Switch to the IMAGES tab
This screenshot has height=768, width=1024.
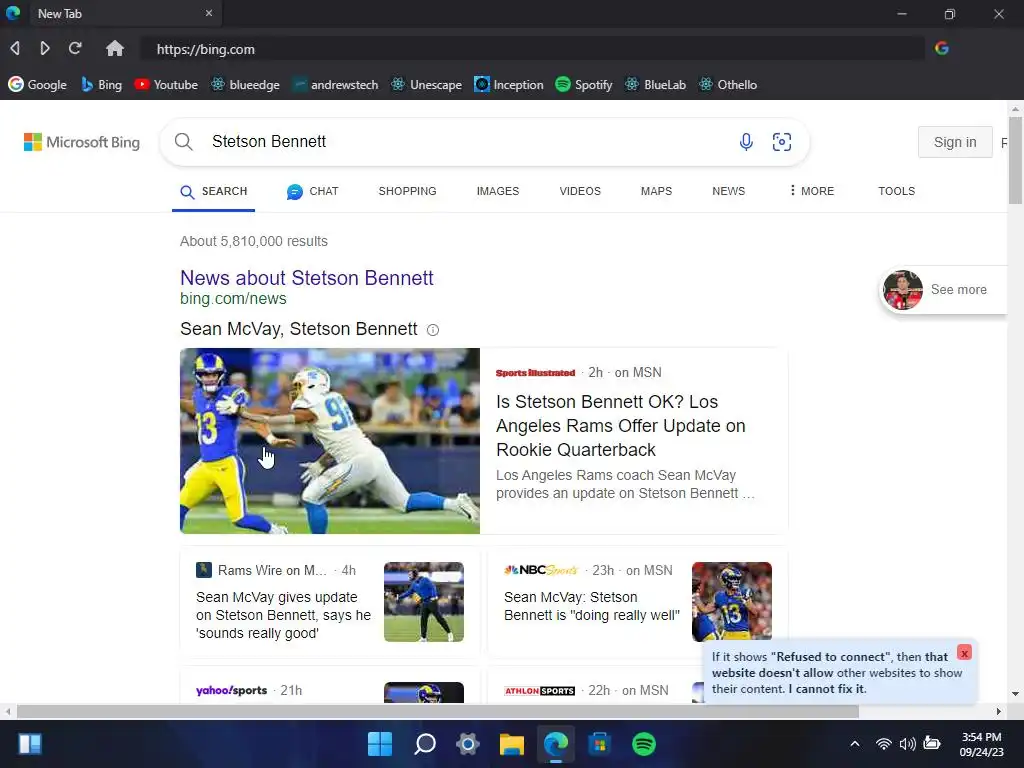click(x=498, y=191)
